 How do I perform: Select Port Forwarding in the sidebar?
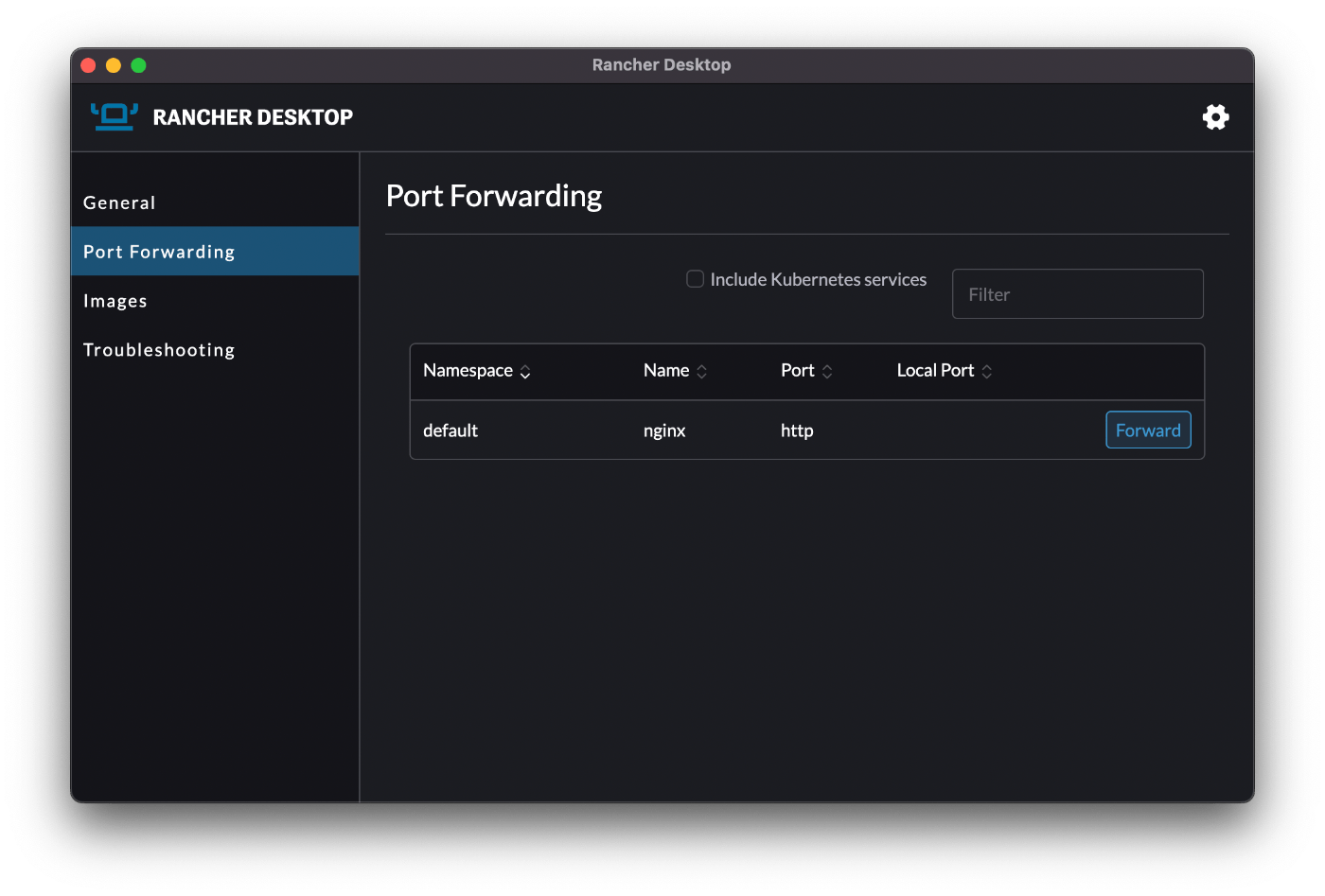point(215,252)
